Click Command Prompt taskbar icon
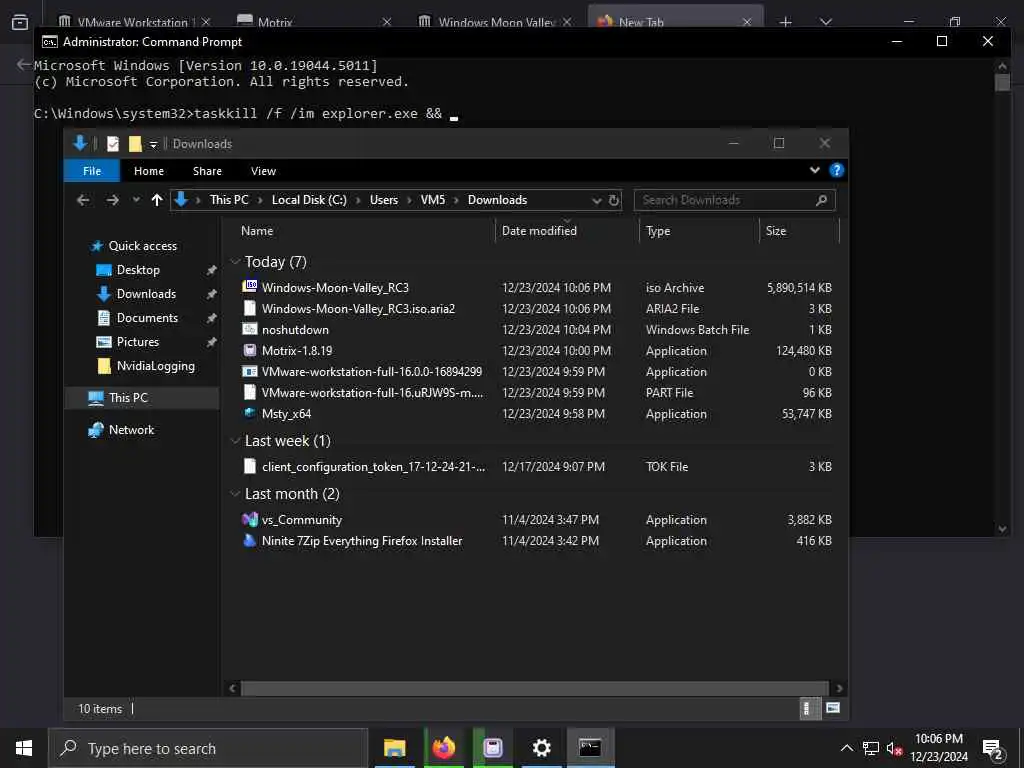1024x768 pixels. [590, 748]
